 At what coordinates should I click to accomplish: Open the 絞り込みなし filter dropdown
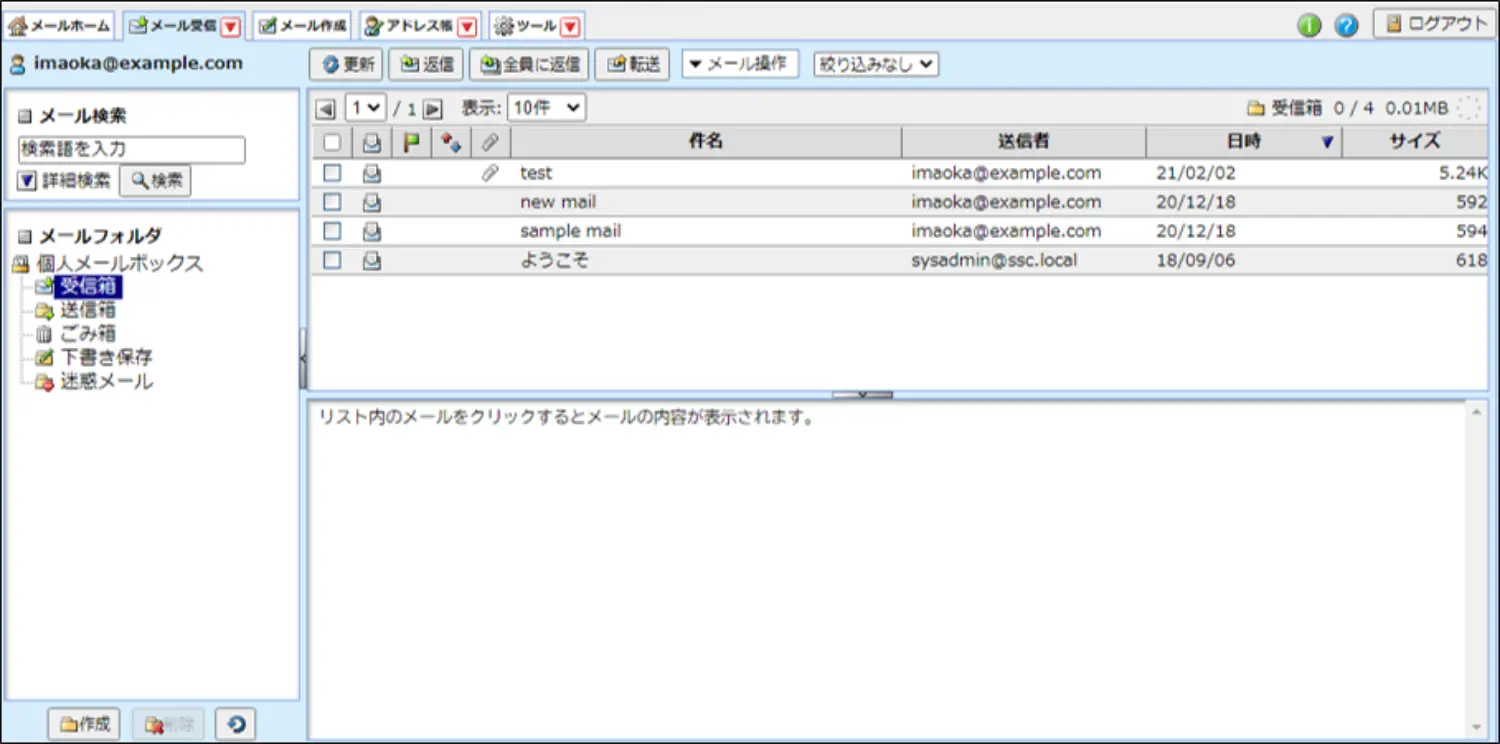point(877,65)
